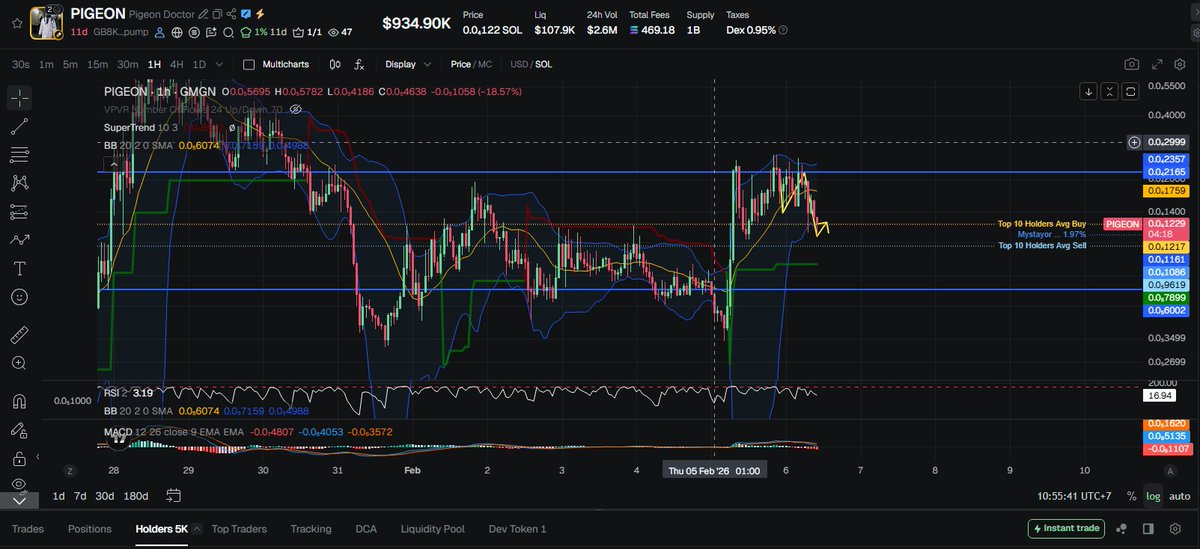The width and height of the screenshot is (1200, 549).
Task: Set chart range to 180d
Action: pyautogui.click(x=135, y=496)
